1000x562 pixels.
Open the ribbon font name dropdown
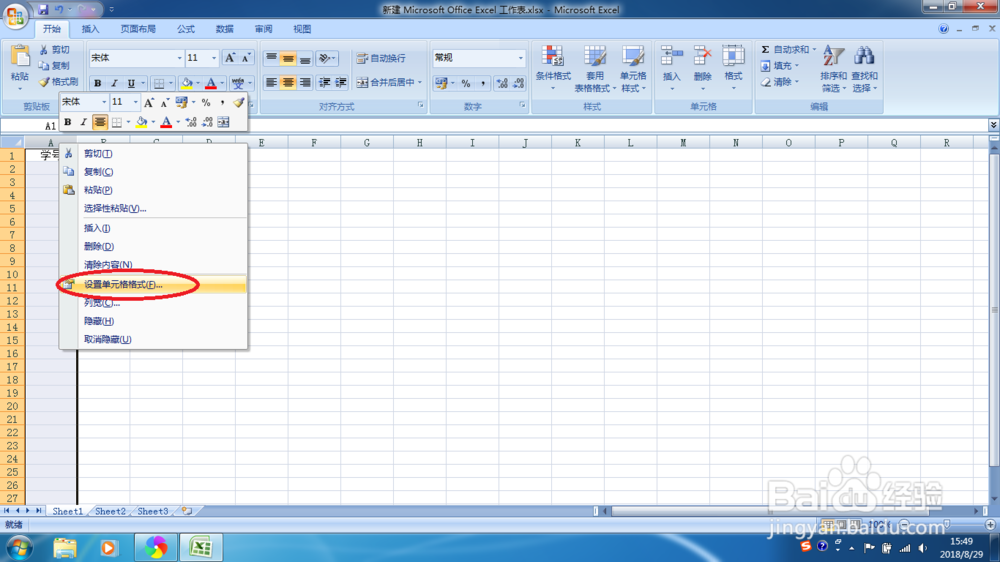[x=179, y=58]
